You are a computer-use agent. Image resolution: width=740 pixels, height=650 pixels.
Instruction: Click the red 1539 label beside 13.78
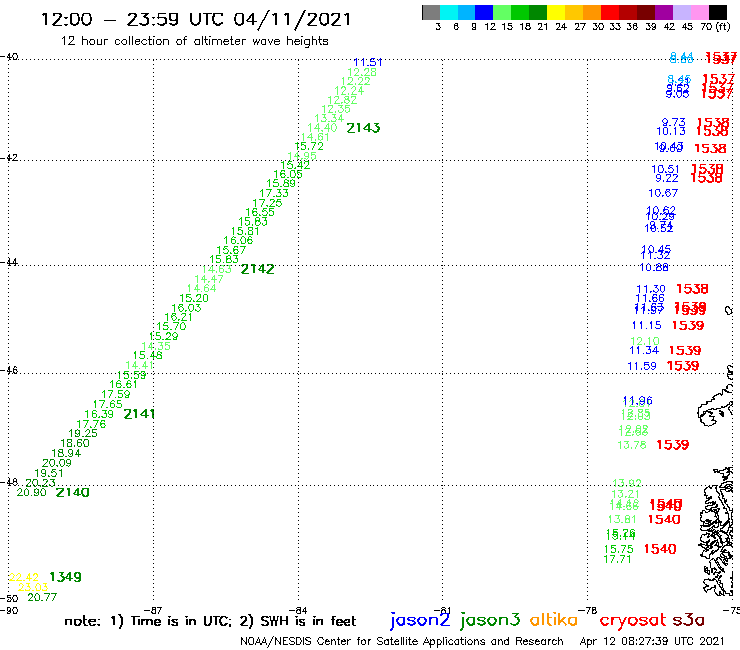tap(673, 445)
